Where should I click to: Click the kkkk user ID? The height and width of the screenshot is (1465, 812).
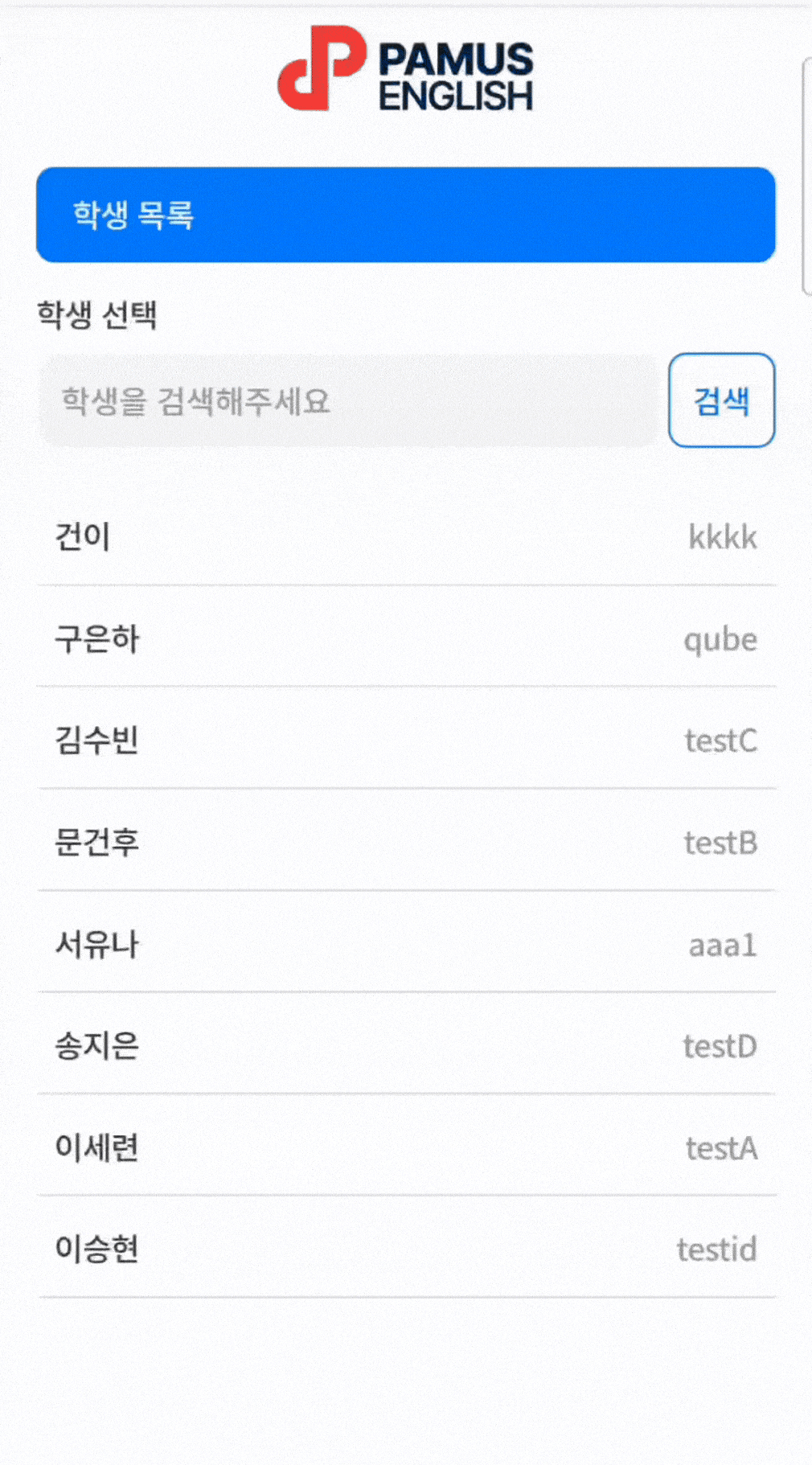722,537
